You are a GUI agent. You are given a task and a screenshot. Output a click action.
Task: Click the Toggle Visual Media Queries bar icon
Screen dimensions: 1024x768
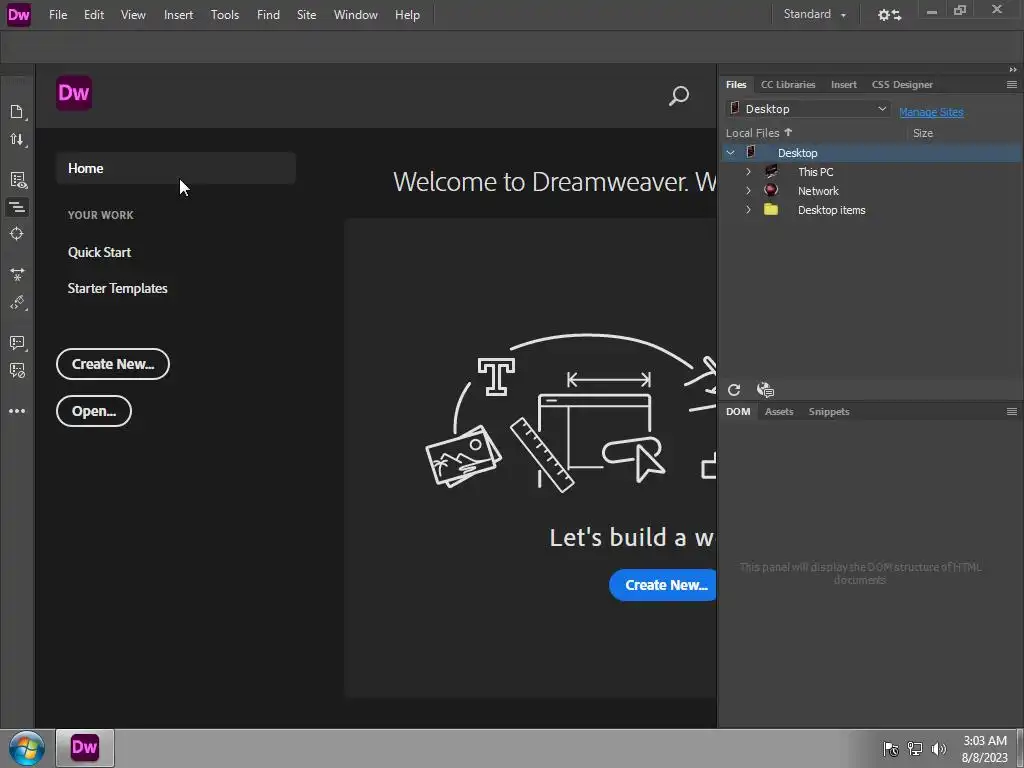(17, 207)
